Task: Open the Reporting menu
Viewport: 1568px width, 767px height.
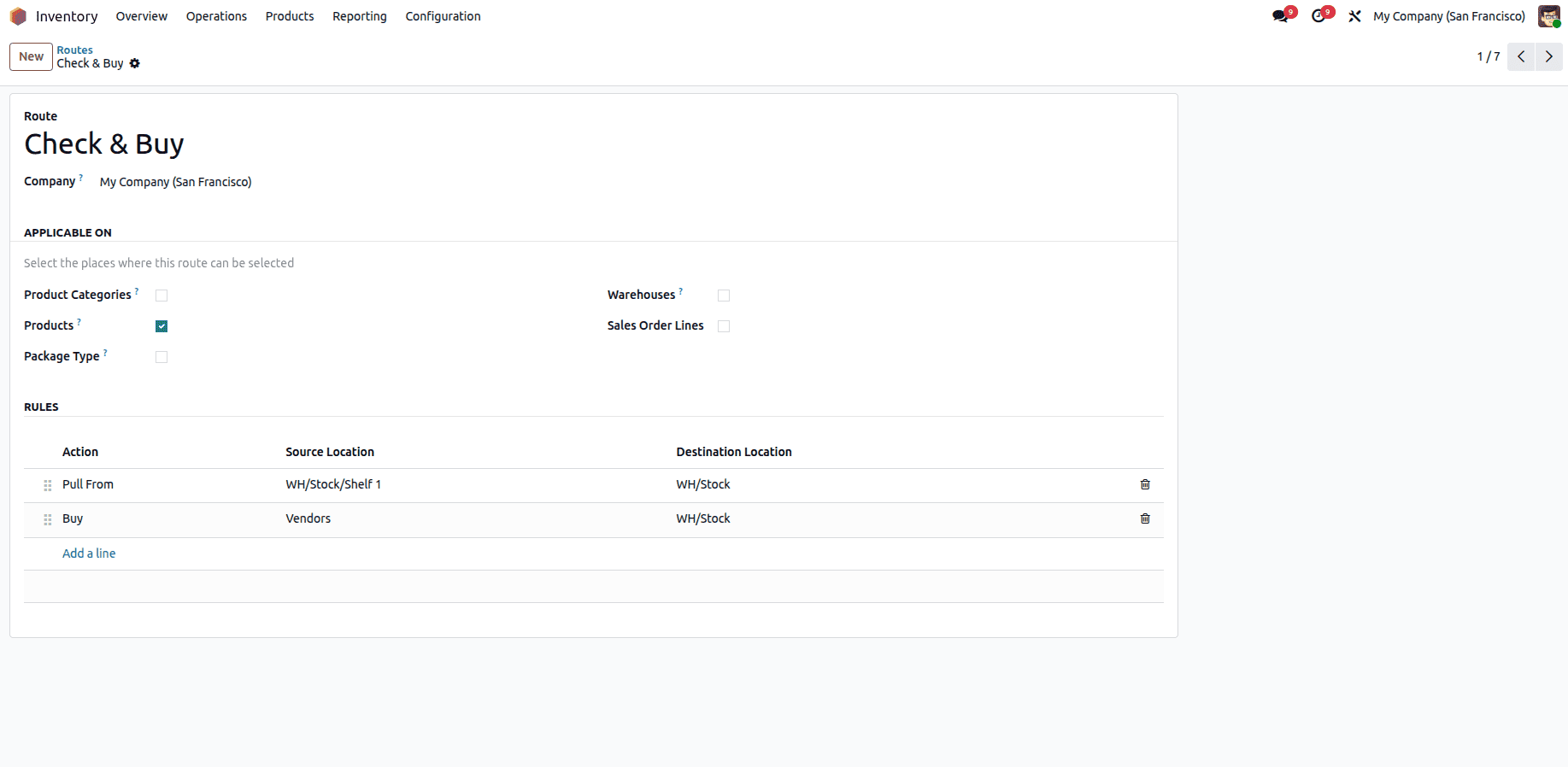Action: pos(360,16)
